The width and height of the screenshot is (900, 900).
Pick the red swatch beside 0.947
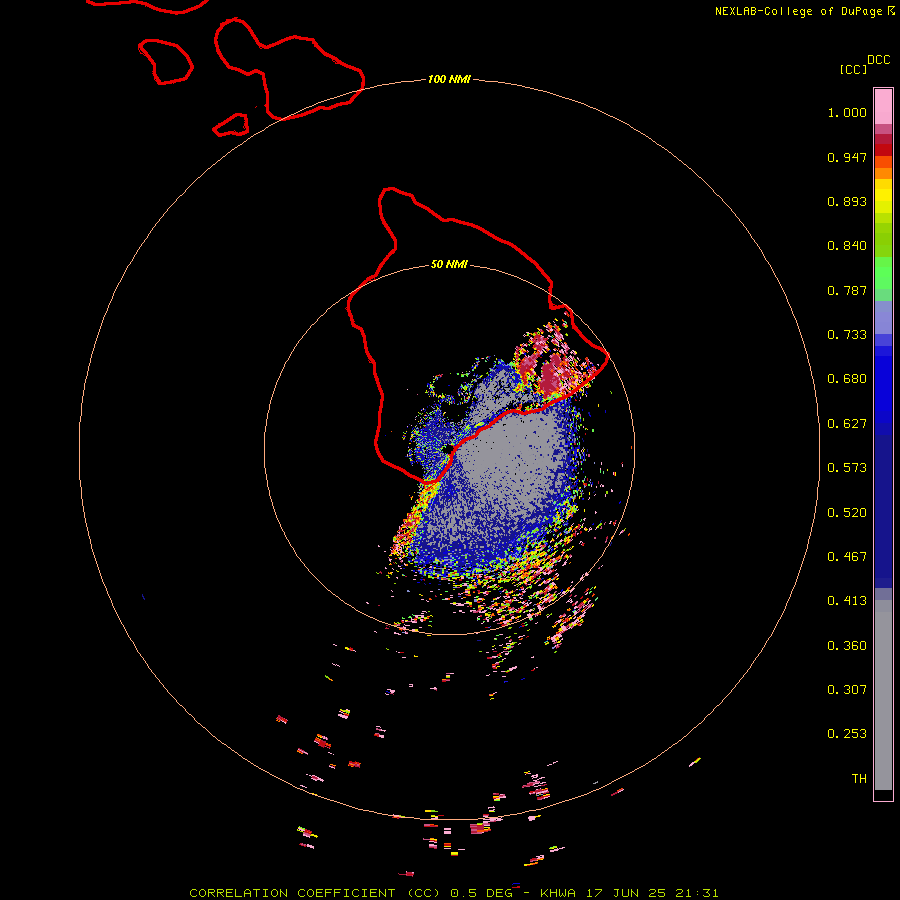883,150
